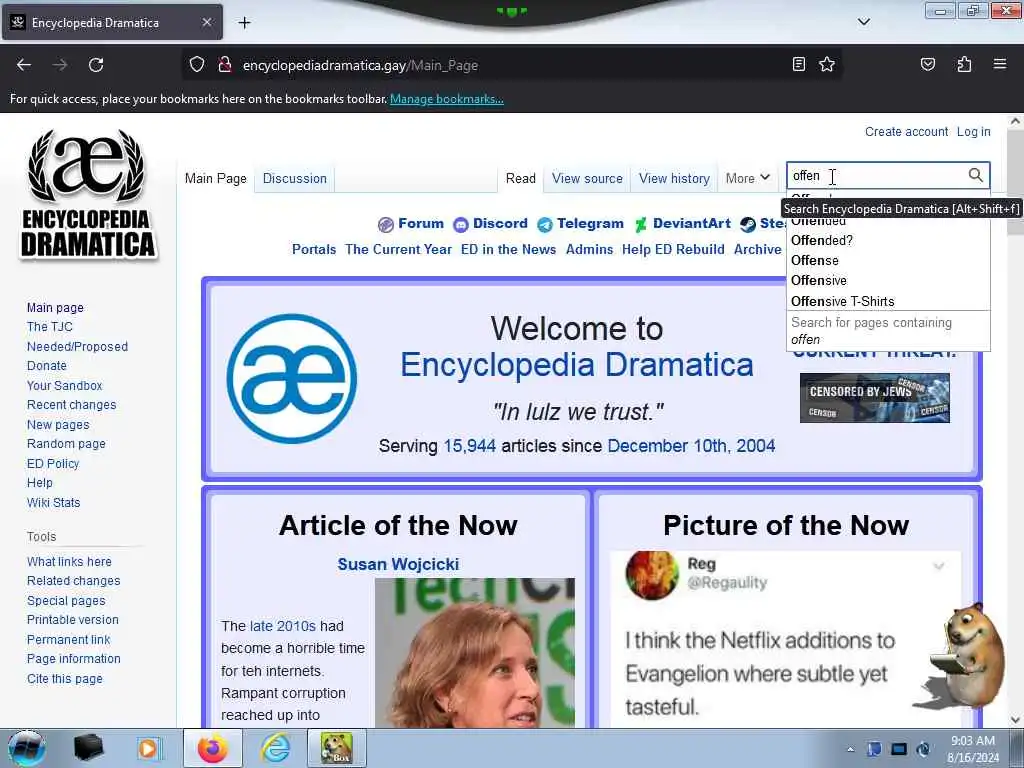
Task: Open the extensions puzzle icon
Action: 964,65
